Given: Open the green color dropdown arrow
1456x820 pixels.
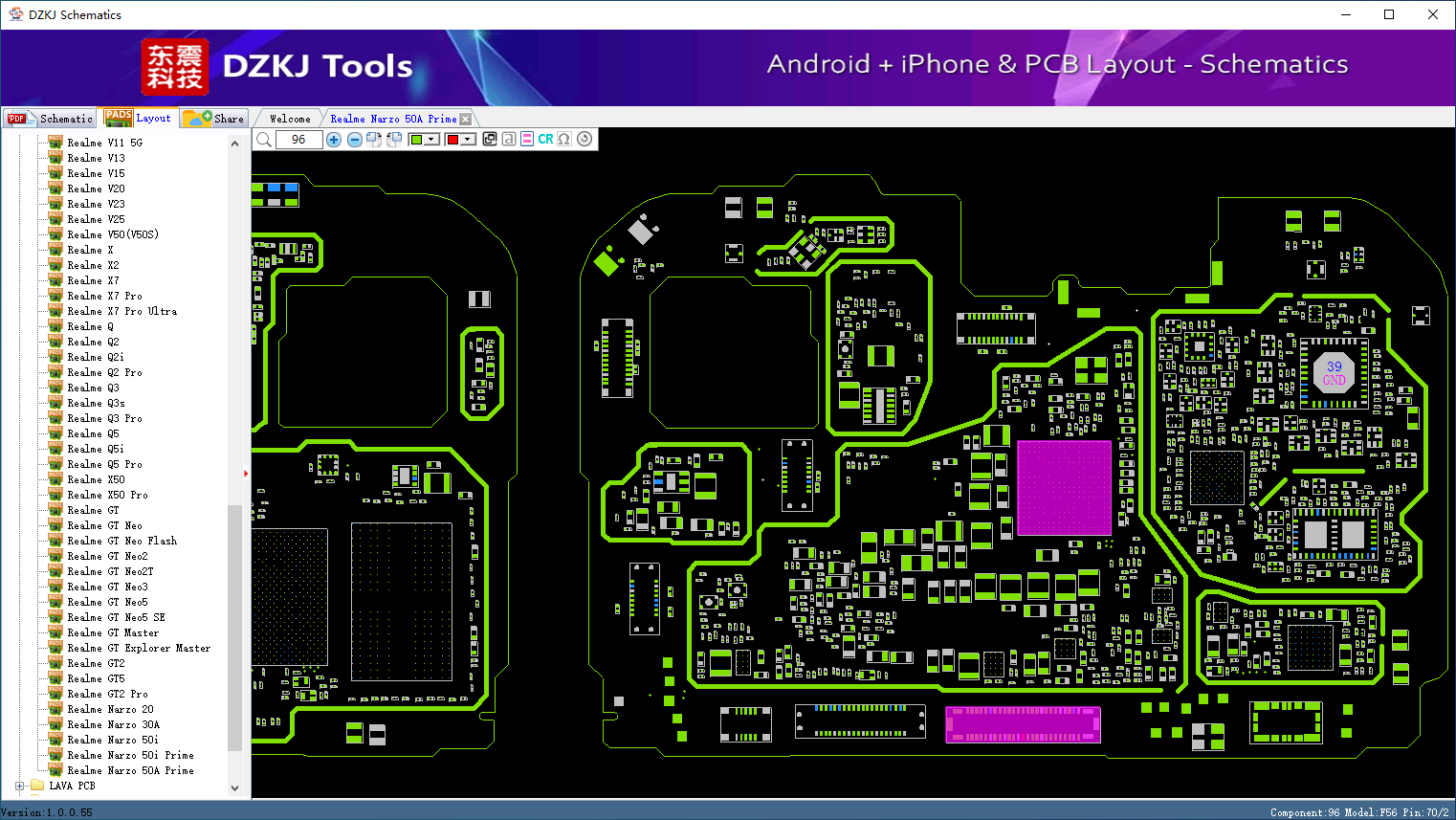Looking at the screenshot, I should pos(431,140).
